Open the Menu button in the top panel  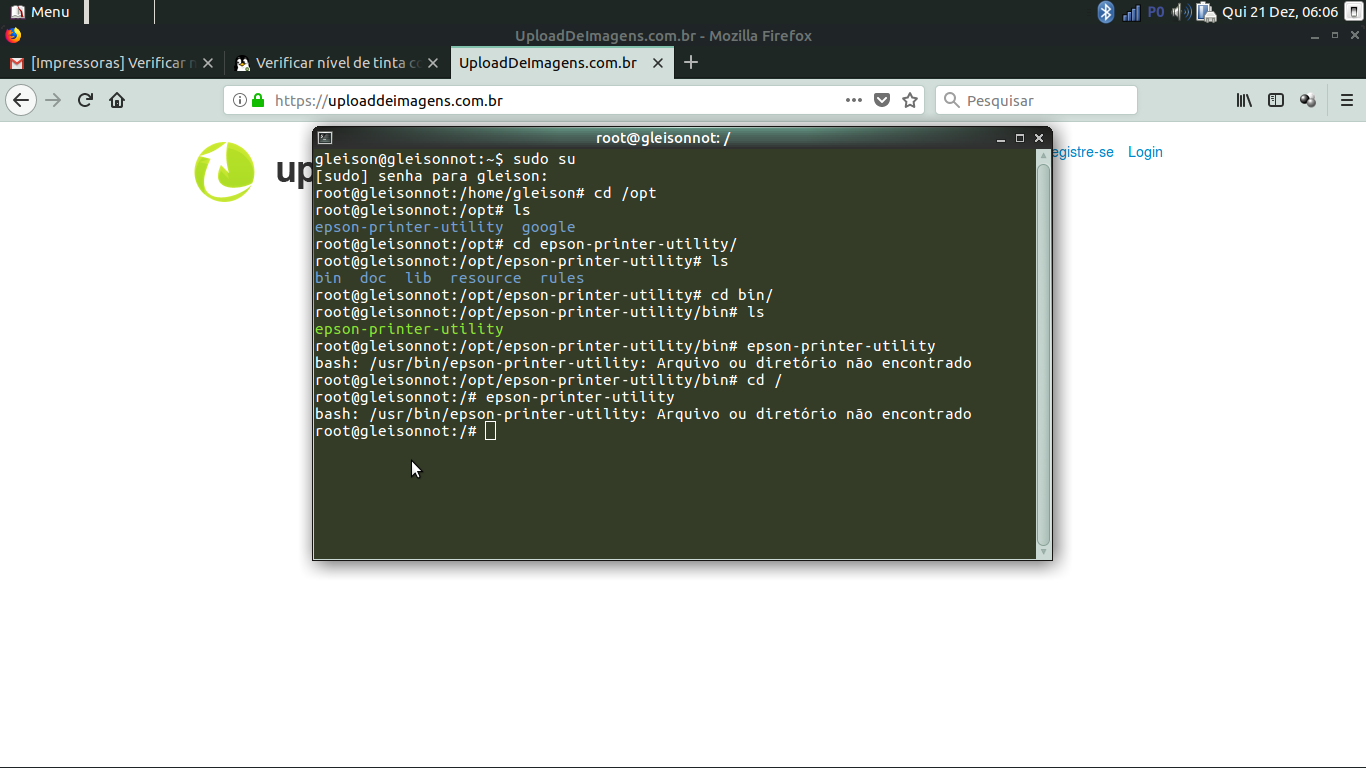click(41, 12)
